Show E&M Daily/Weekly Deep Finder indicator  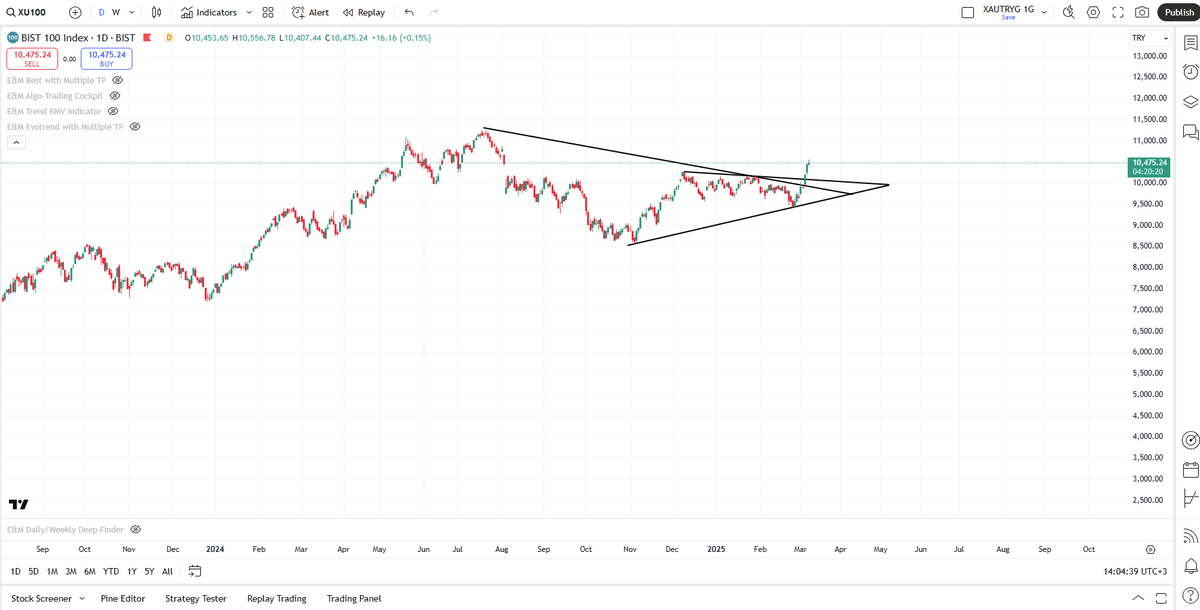[x=135, y=529]
